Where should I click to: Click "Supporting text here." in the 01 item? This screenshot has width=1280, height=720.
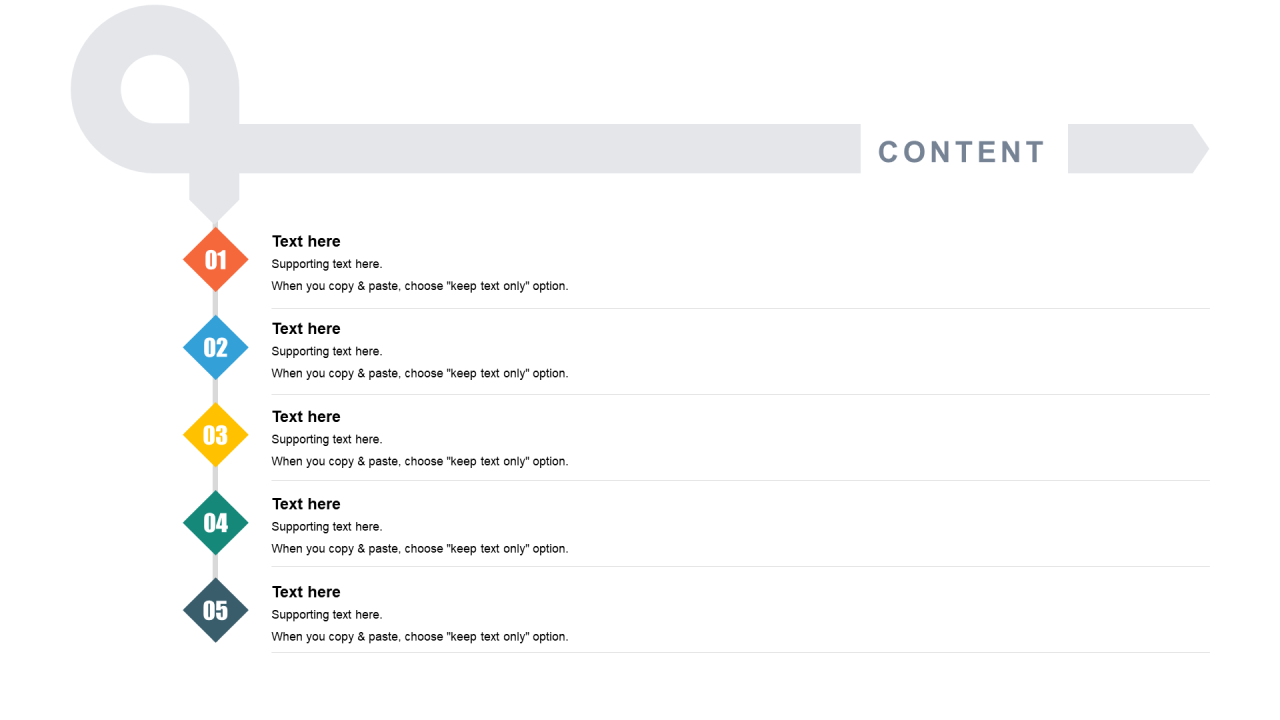click(327, 264)
